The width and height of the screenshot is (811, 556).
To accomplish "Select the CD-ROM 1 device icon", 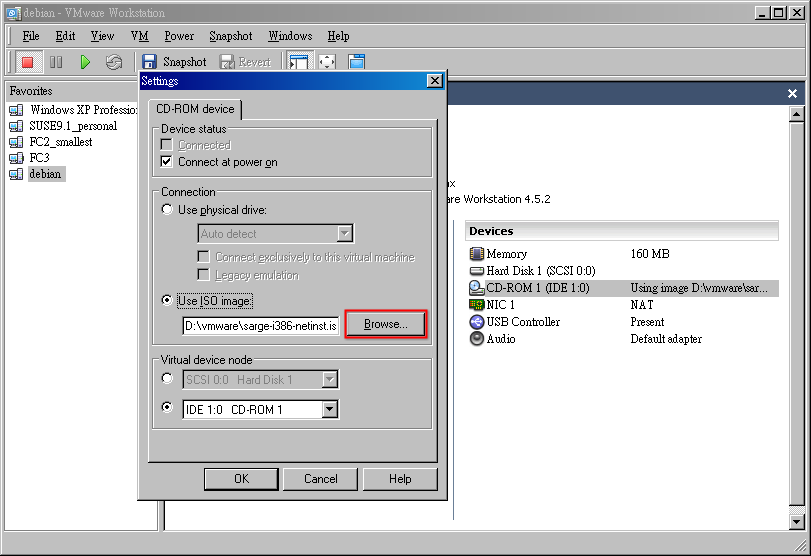I will (x=476, y=288).
